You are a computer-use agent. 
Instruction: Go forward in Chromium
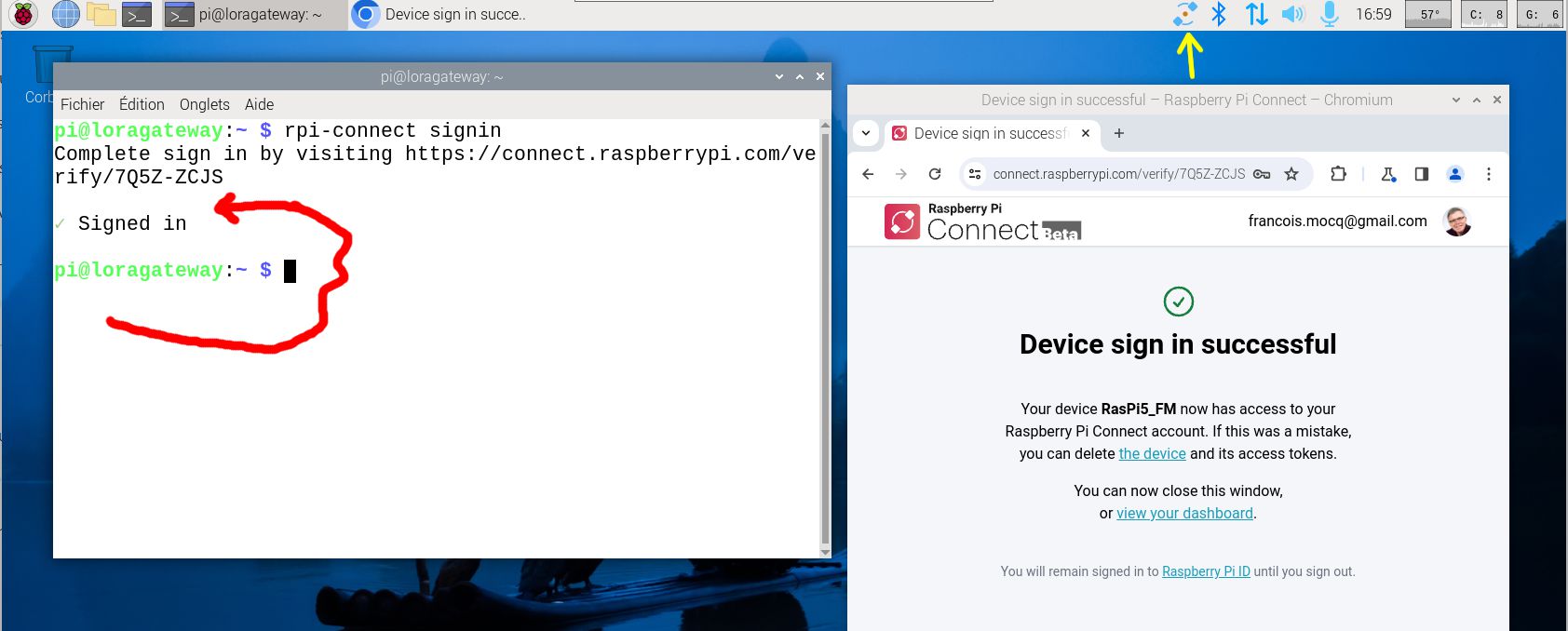(901, 174)
